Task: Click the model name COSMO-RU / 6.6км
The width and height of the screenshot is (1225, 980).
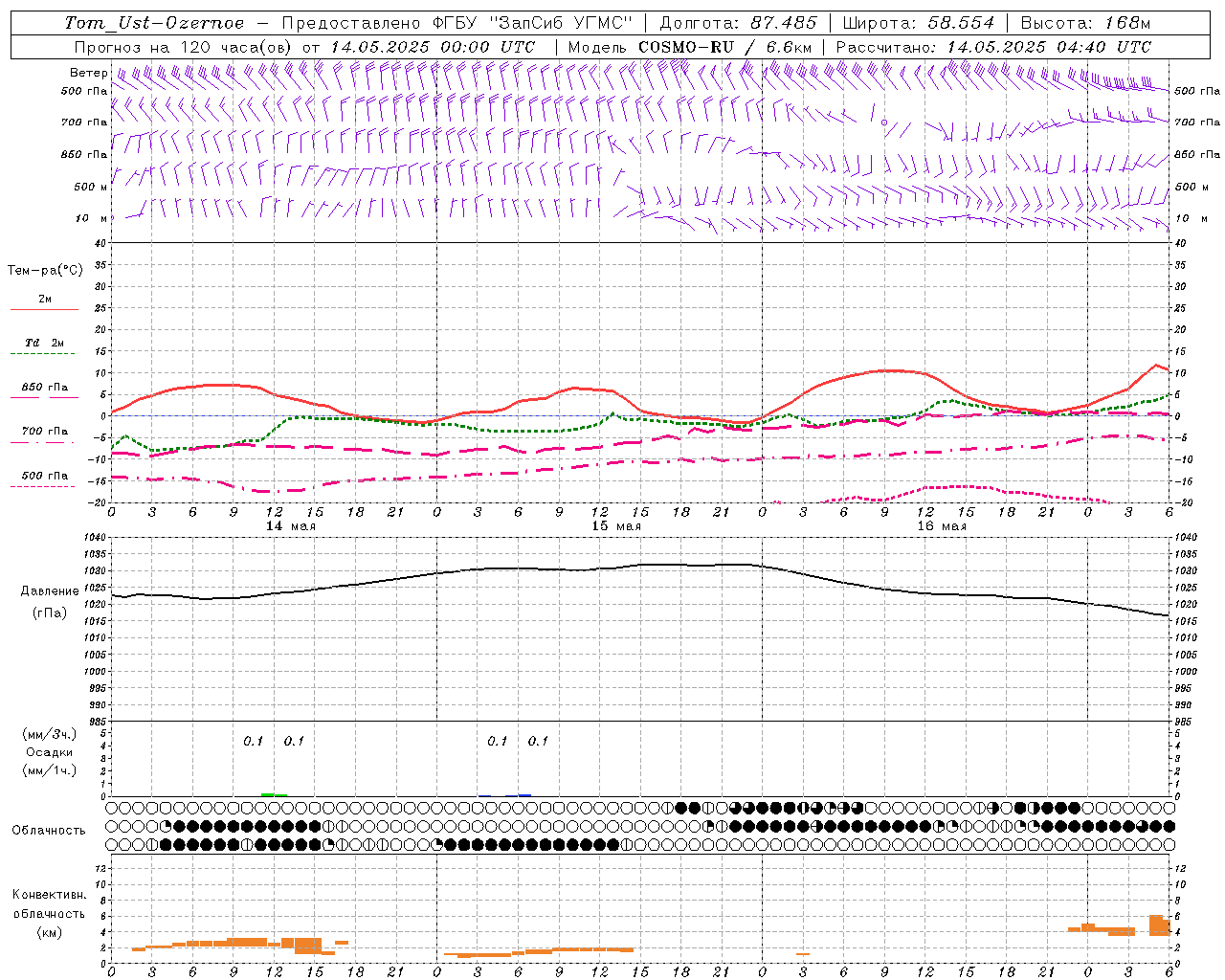Action: click(725, 47)
